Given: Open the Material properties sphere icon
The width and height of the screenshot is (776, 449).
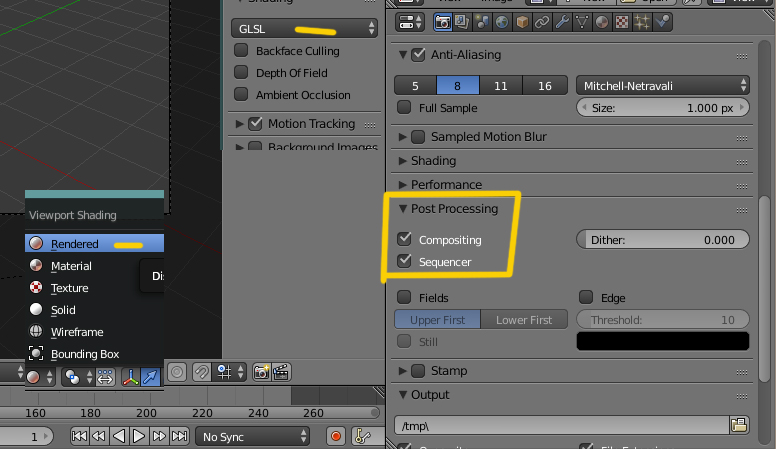Looking at the screenshot, I should [602, 22].
